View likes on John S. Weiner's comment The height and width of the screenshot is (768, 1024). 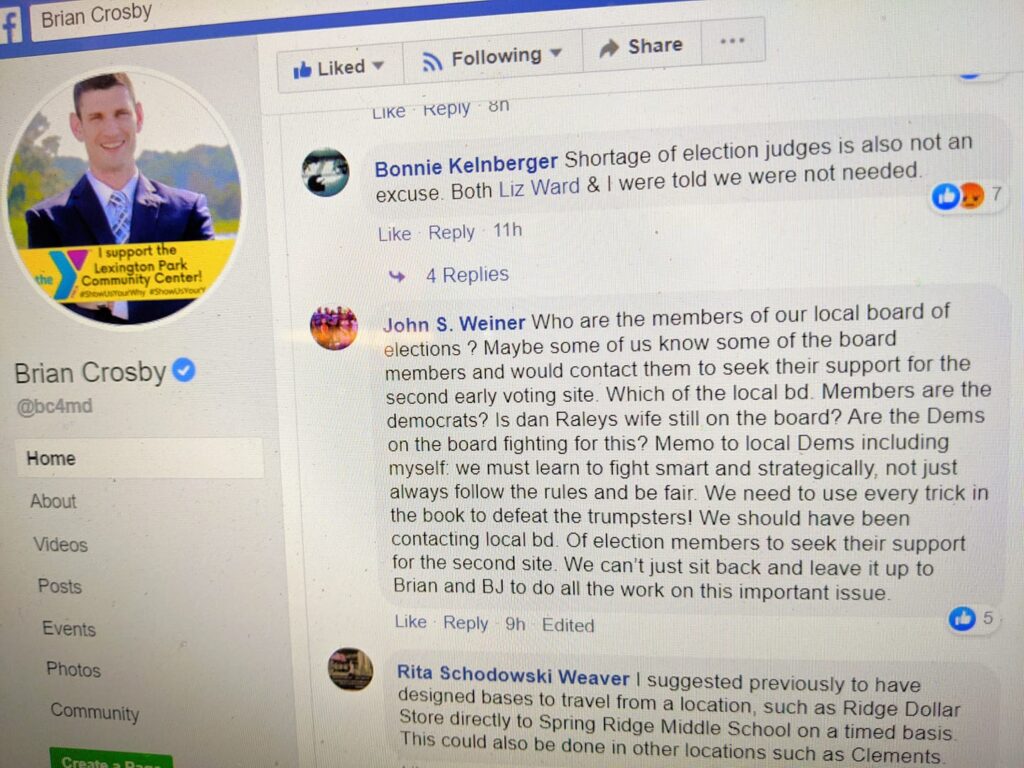click(x=971, y=618)
